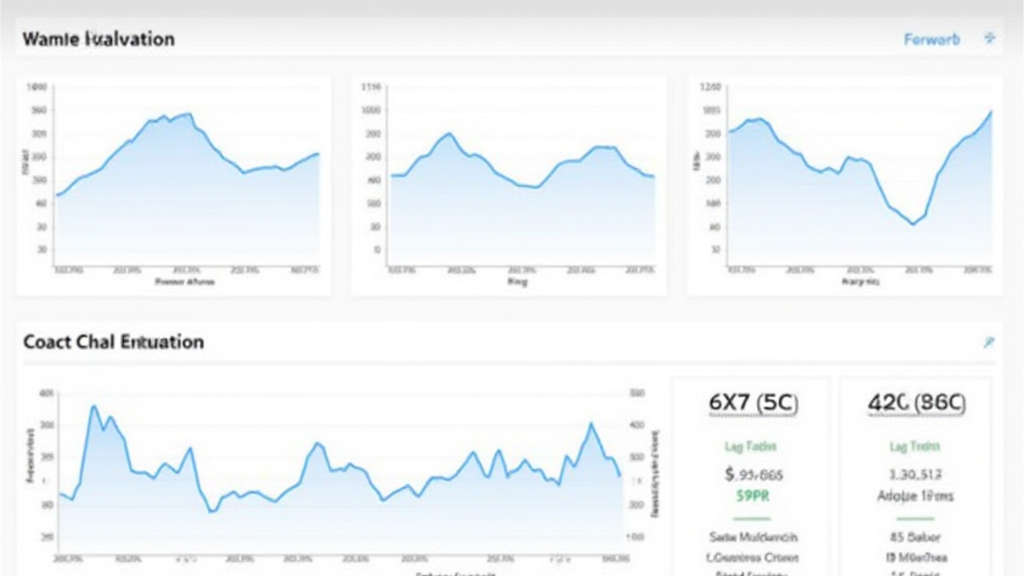The image size is (1024, 576).
Task: Click the rightmost peak of the bottom chart
Action: [591, 424]
